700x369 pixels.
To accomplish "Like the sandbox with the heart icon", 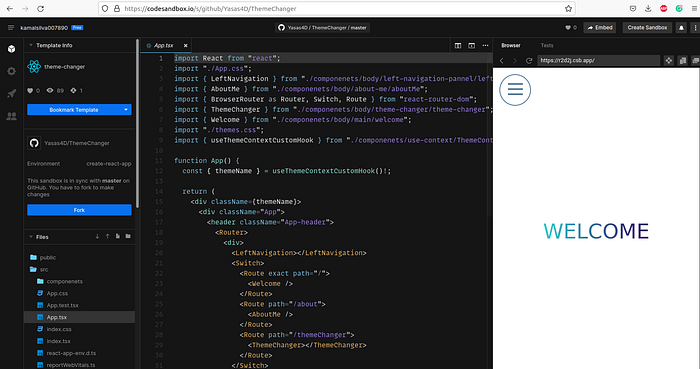I will click(568, 28).
